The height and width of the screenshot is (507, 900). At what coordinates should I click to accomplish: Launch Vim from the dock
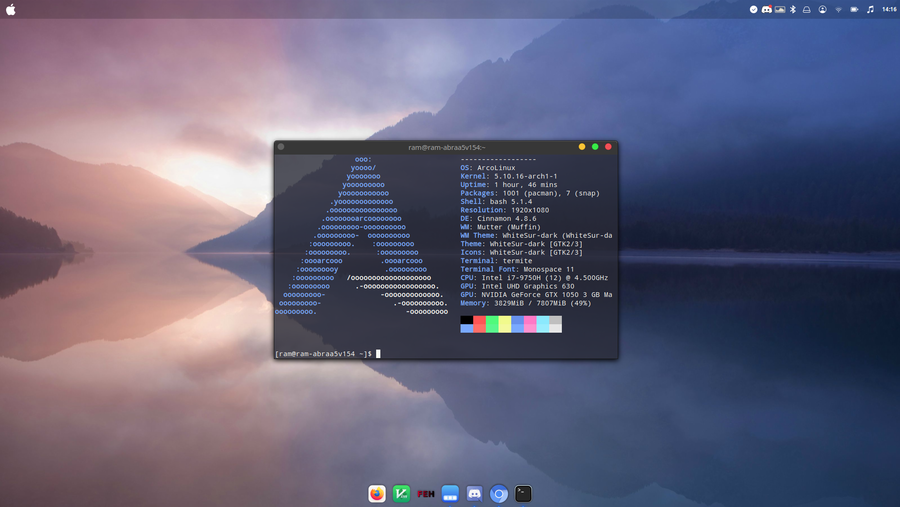pos(401,494)
